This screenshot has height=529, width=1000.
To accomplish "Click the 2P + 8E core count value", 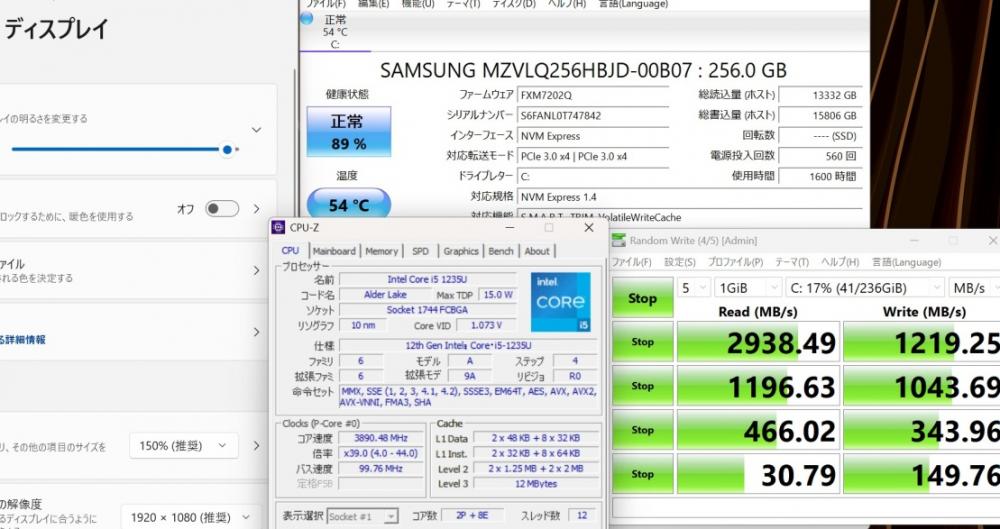I will [x=473, y=515].
